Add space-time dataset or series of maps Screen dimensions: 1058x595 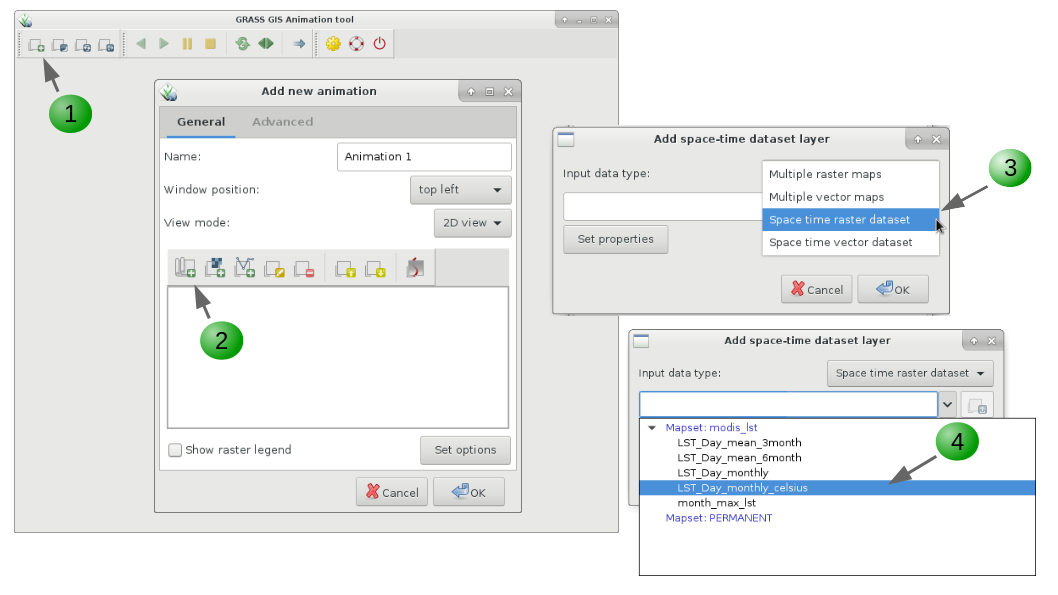point(185,268)
